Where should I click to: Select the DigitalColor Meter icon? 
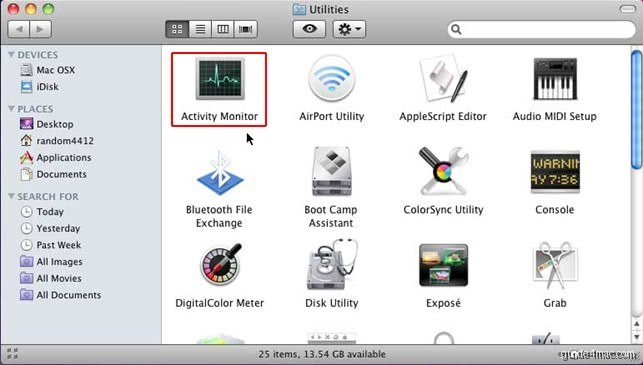tap(221, 265)
